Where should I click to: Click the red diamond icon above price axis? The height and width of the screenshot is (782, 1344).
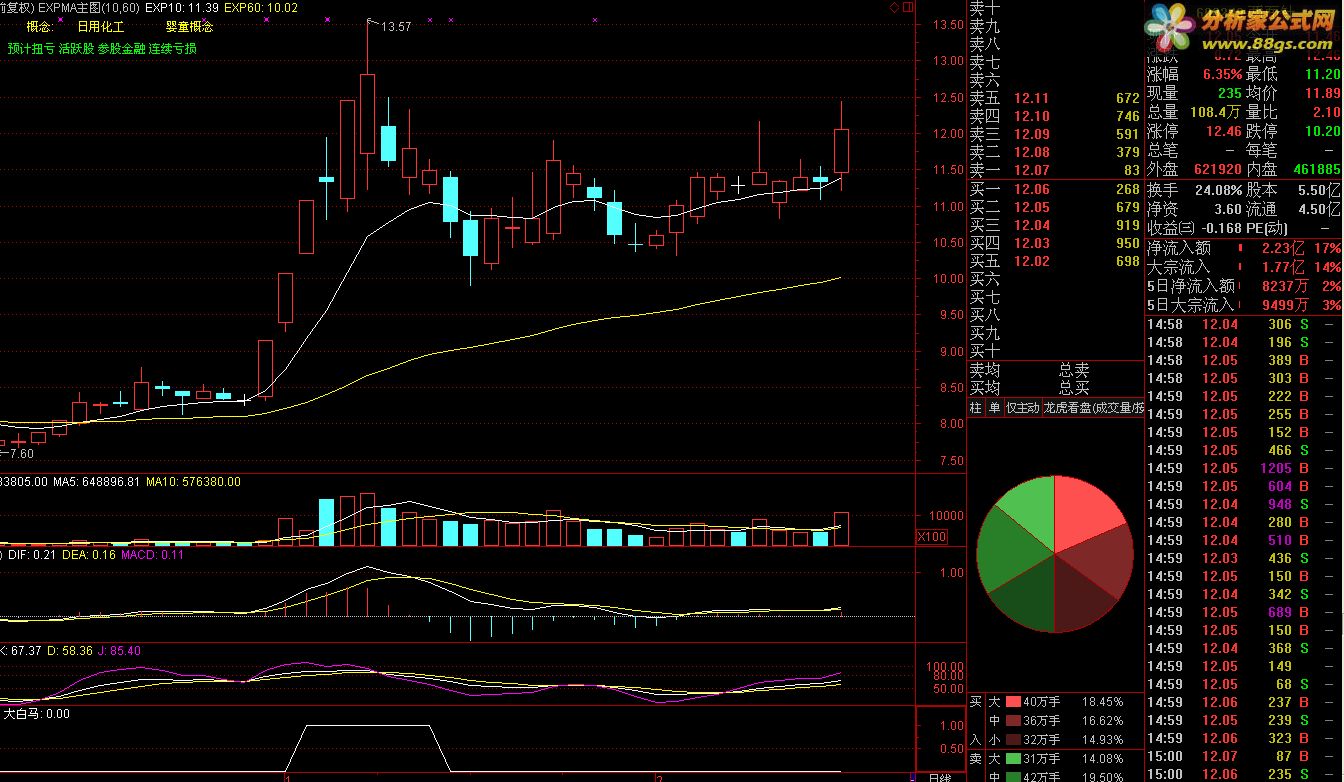click(x=893, y=7)
